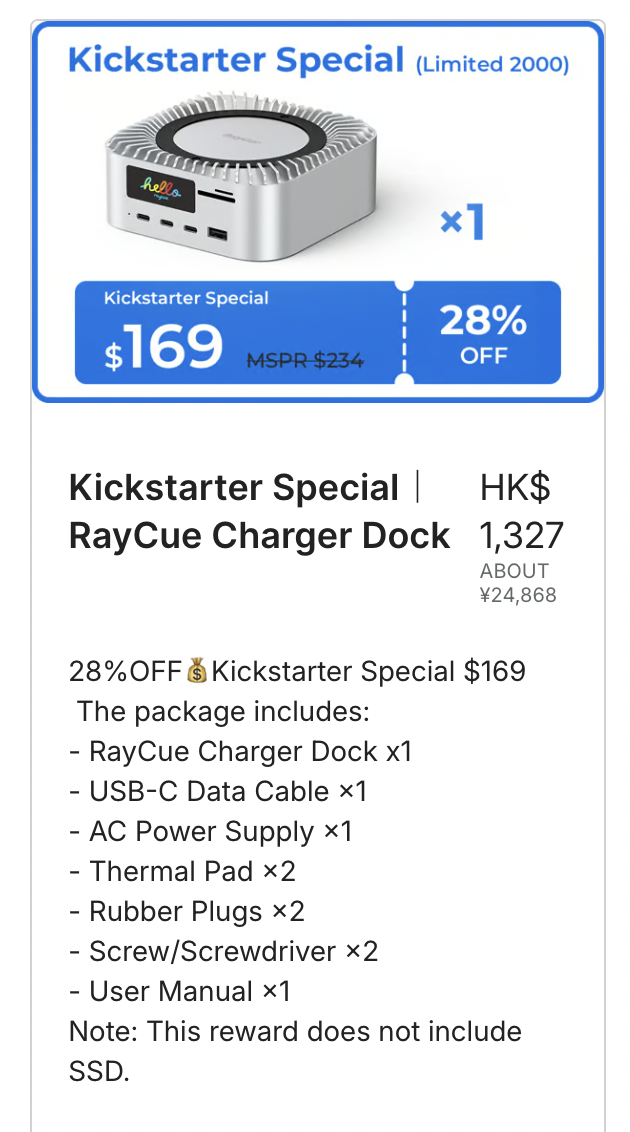Viewport: 630px width, 1132px height.
Task: Click the blue ×1 quantity badge
Action: [461, 222]
